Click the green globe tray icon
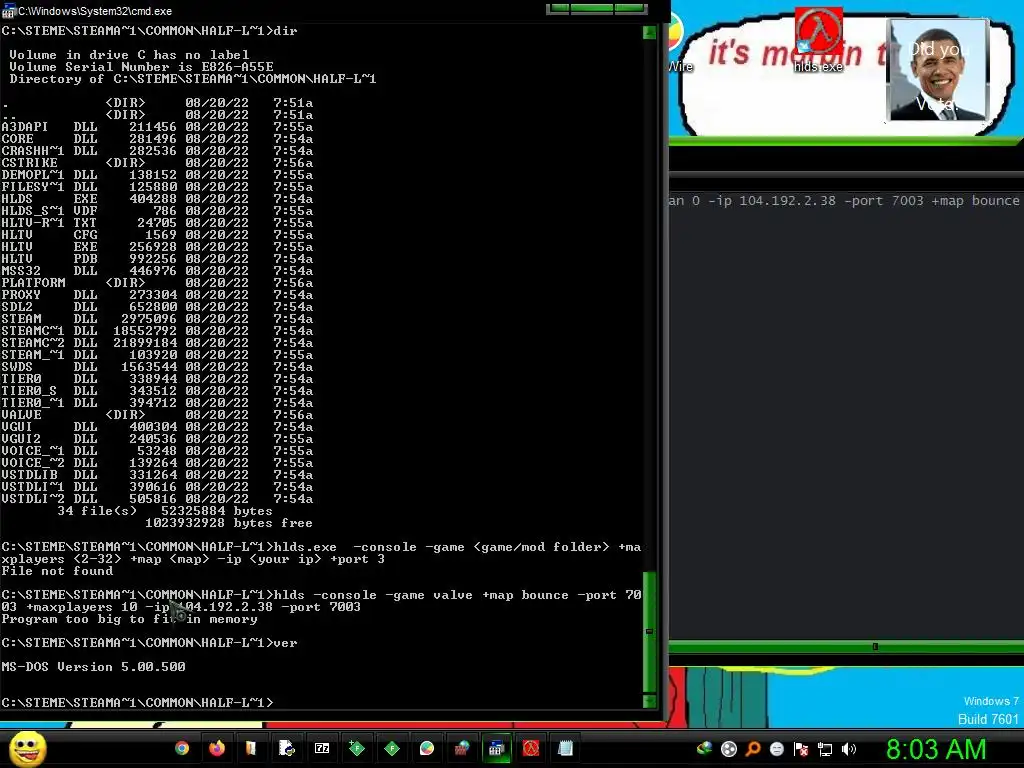Image resolution: width=1024 pixels, height=768 pixels. coord(705,749)
